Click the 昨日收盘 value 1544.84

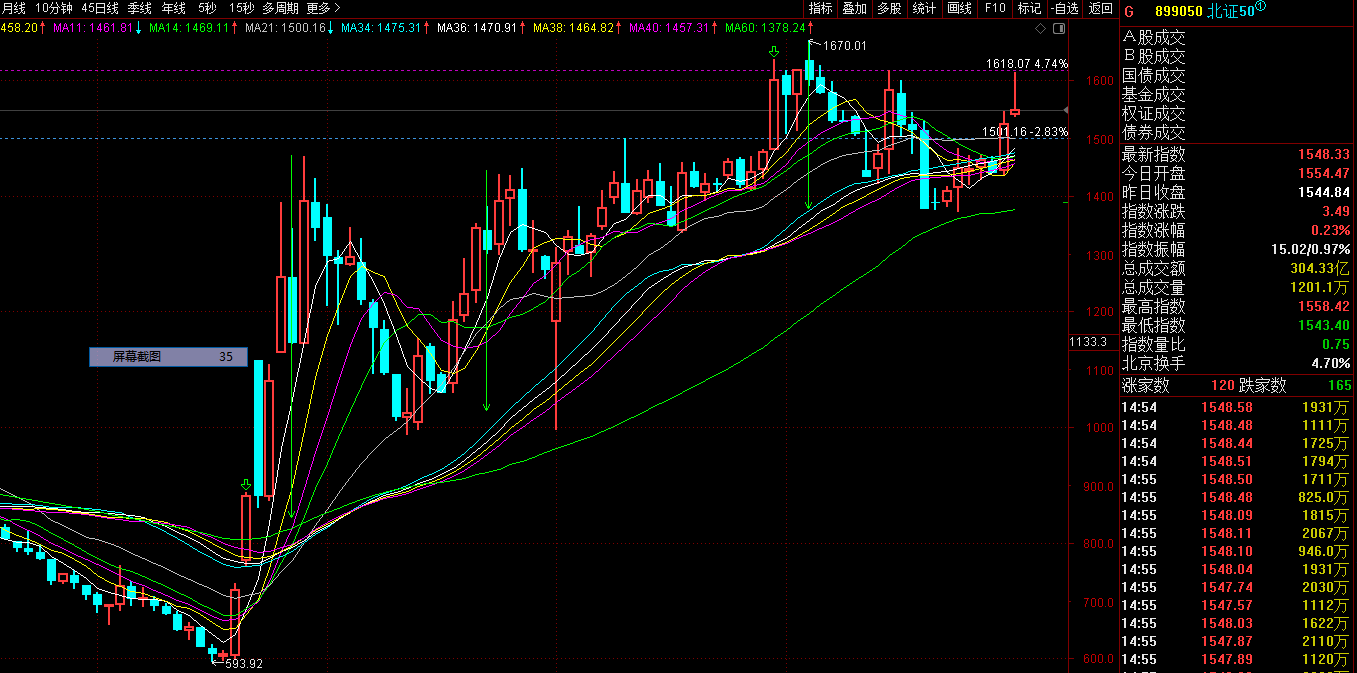1324,193
